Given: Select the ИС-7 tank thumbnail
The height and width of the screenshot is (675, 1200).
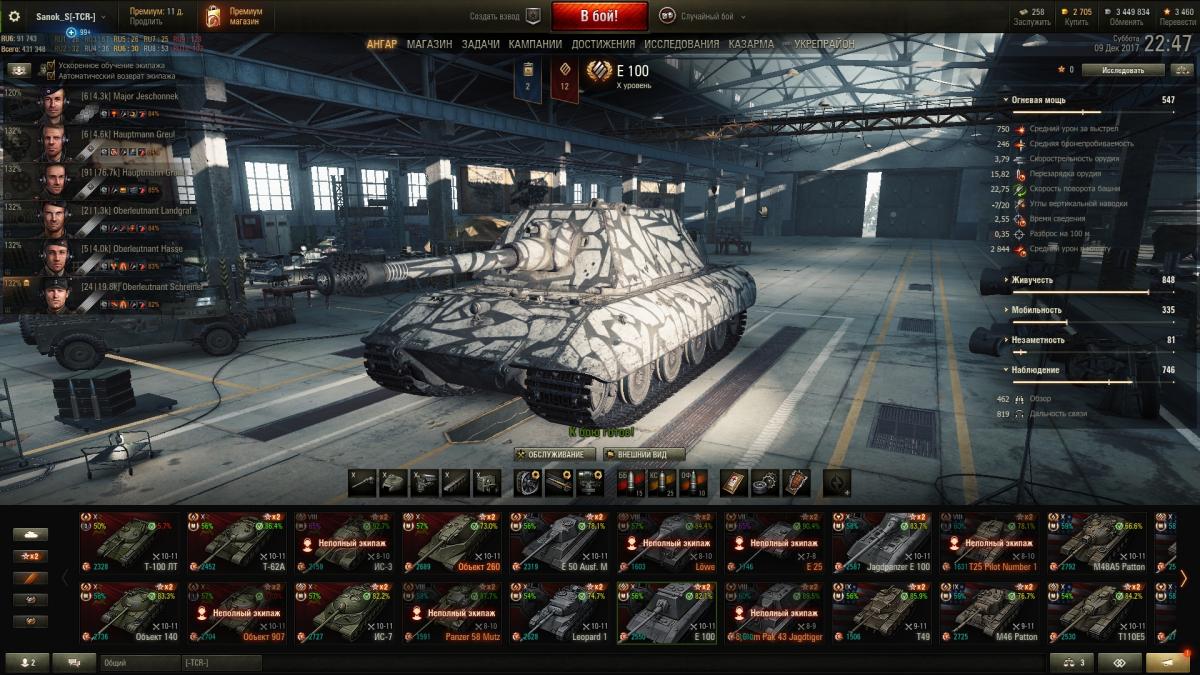Looking at the screenshot, I should [345, 610].
